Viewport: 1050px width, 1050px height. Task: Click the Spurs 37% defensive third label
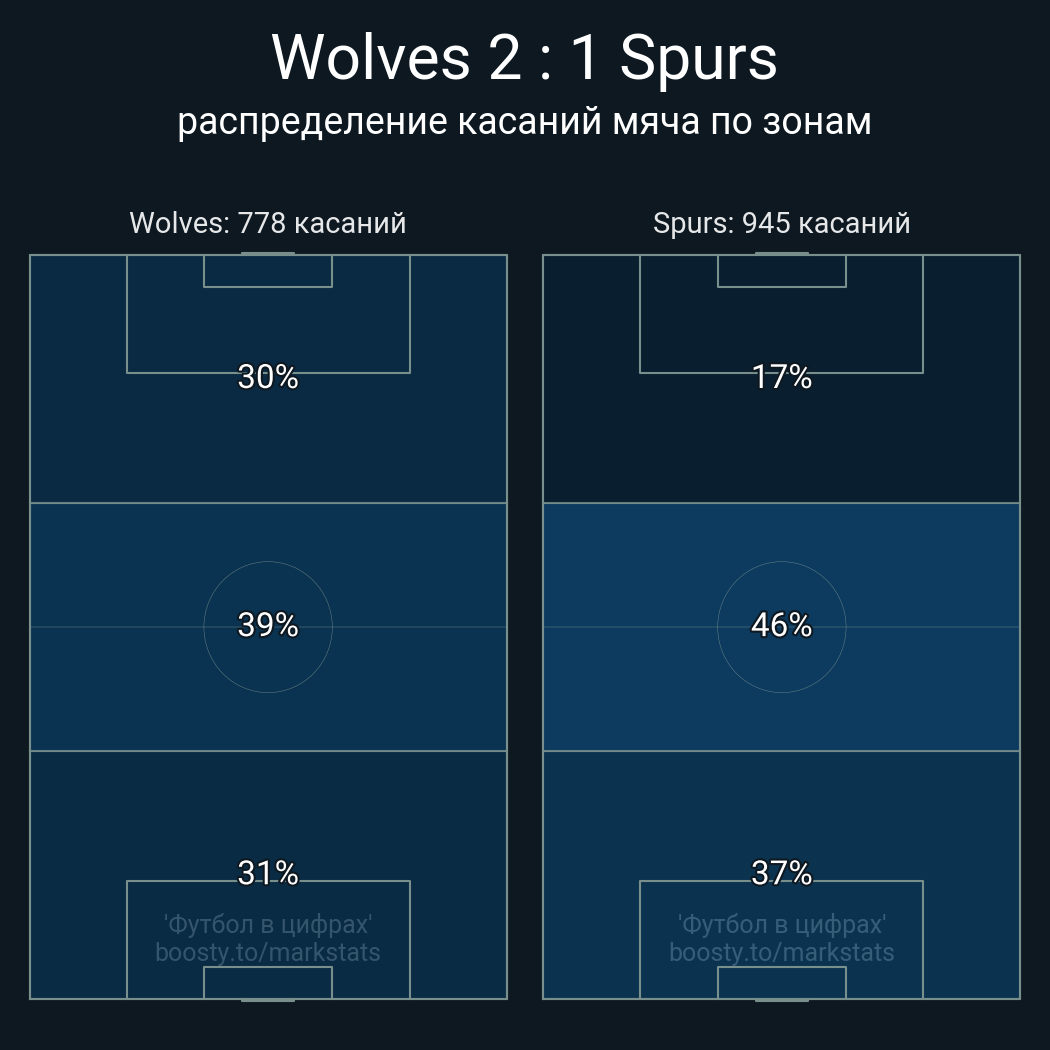pos(781,873)
